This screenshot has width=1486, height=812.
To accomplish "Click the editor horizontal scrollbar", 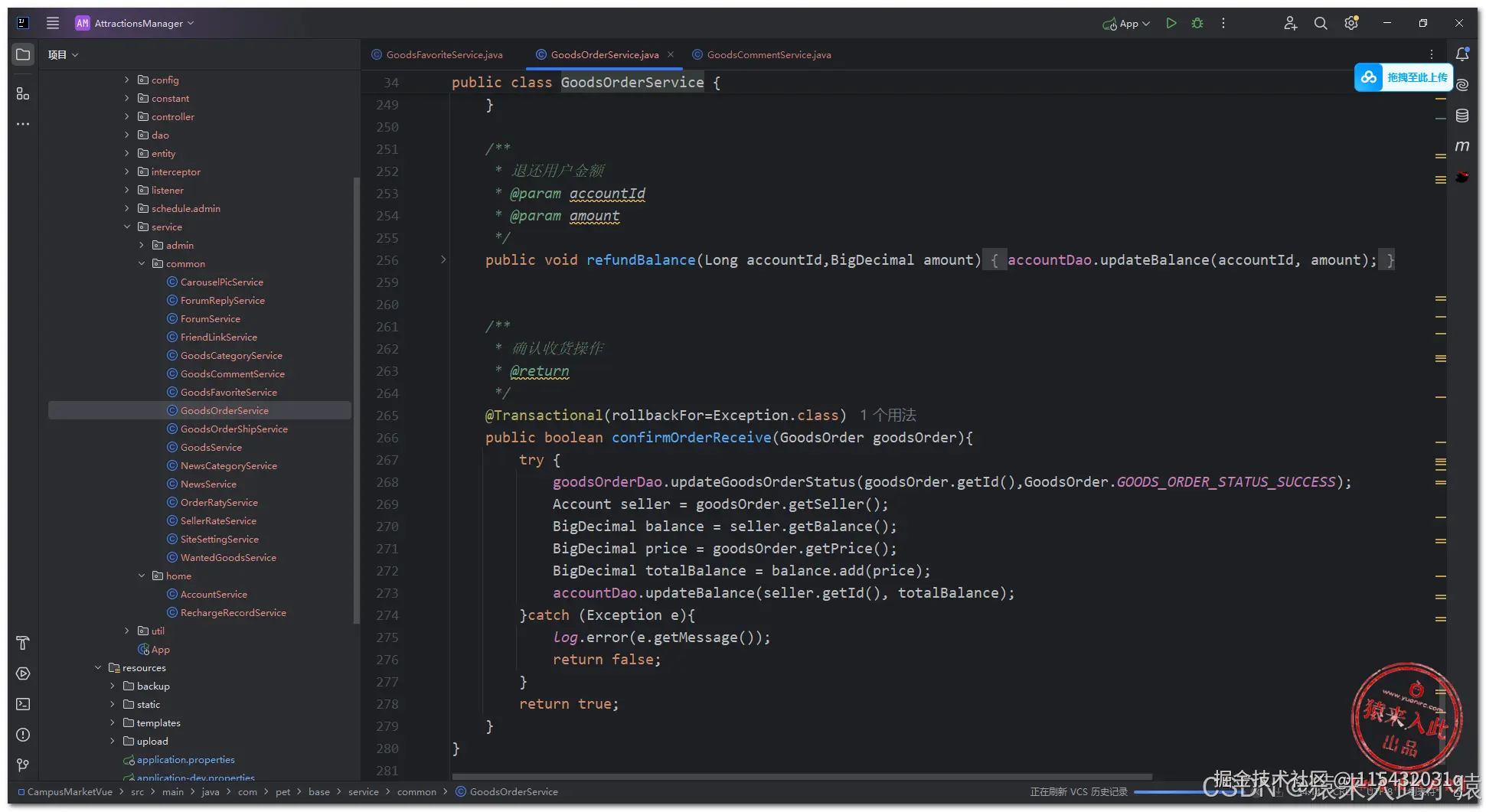I will click(x=802, y=776).
